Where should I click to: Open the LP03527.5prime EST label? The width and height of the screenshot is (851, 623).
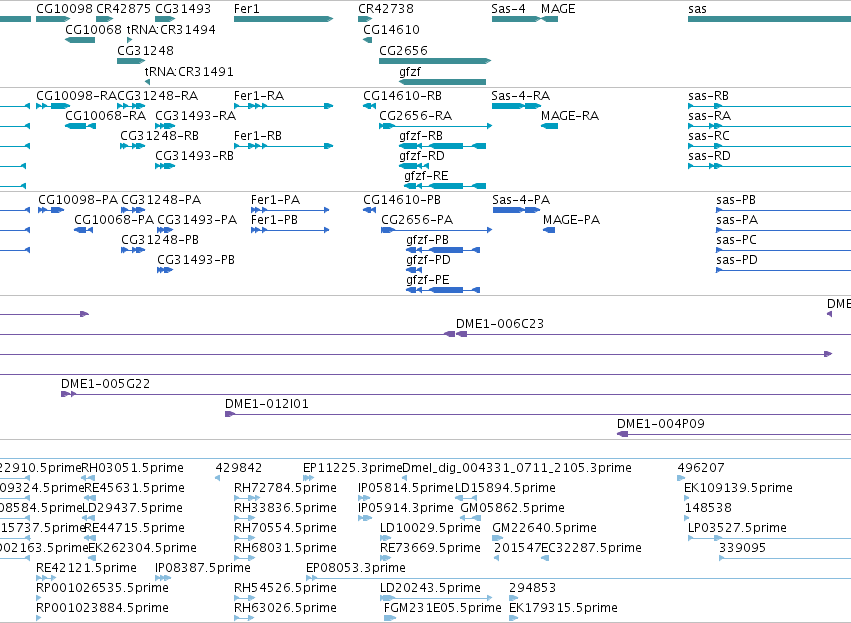737,528
